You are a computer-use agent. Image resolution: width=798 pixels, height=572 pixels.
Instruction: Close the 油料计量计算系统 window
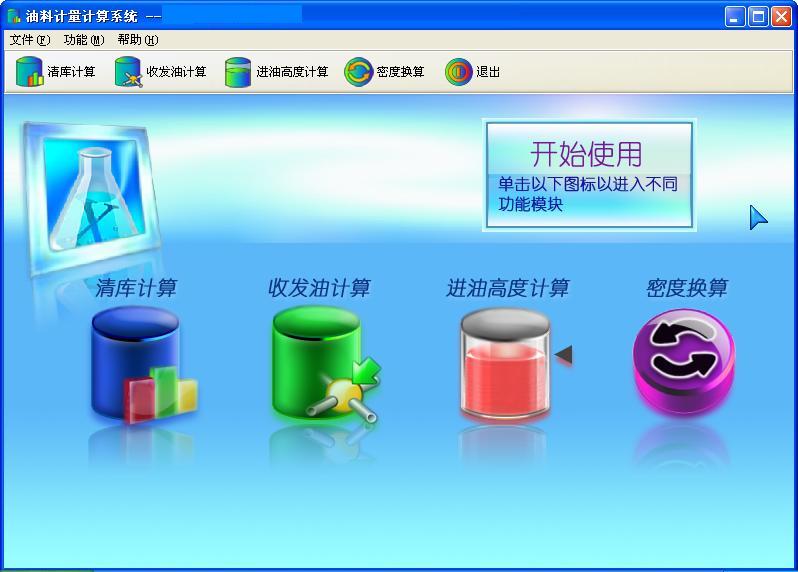tap(781, 17)
